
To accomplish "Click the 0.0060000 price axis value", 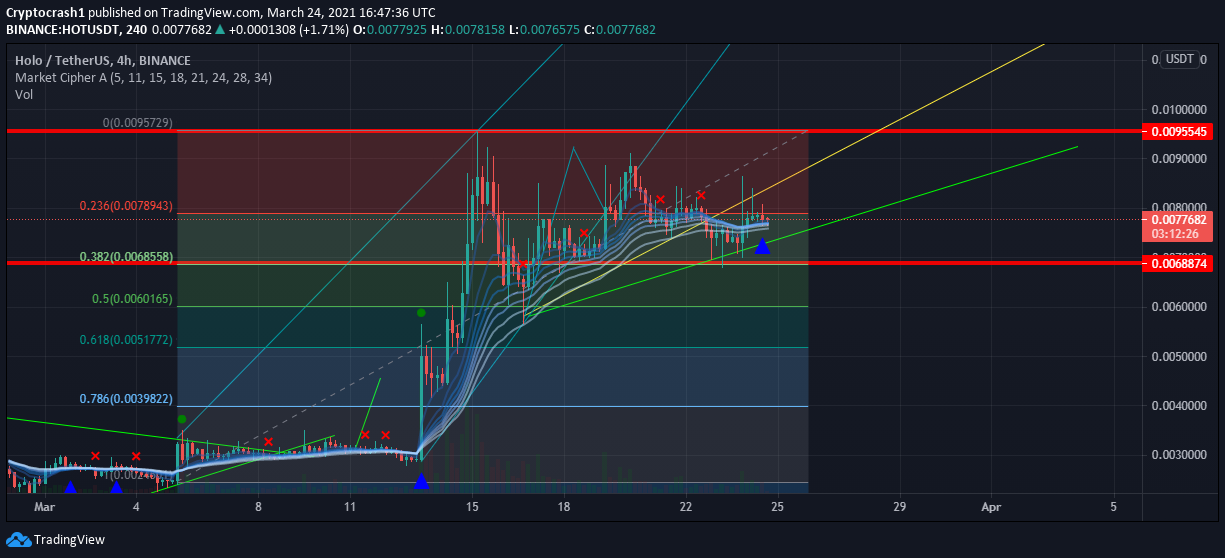I will coord(1178,307).
